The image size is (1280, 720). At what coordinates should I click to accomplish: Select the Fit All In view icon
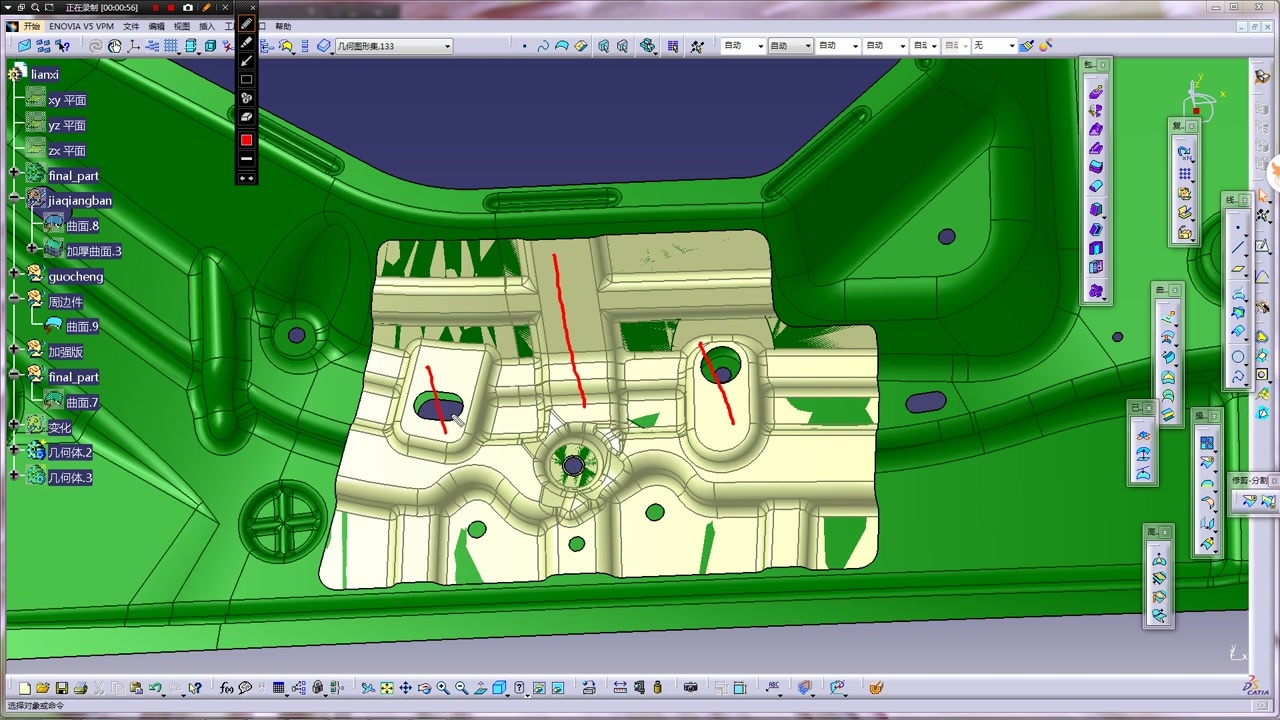point(386,688)
